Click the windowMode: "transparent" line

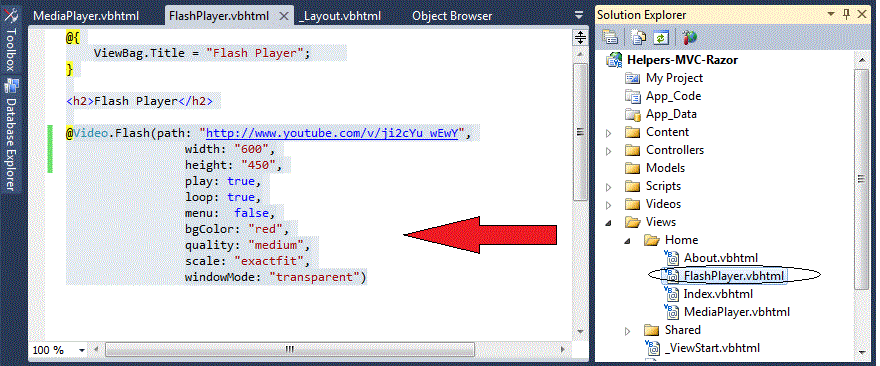pos(275,277)
